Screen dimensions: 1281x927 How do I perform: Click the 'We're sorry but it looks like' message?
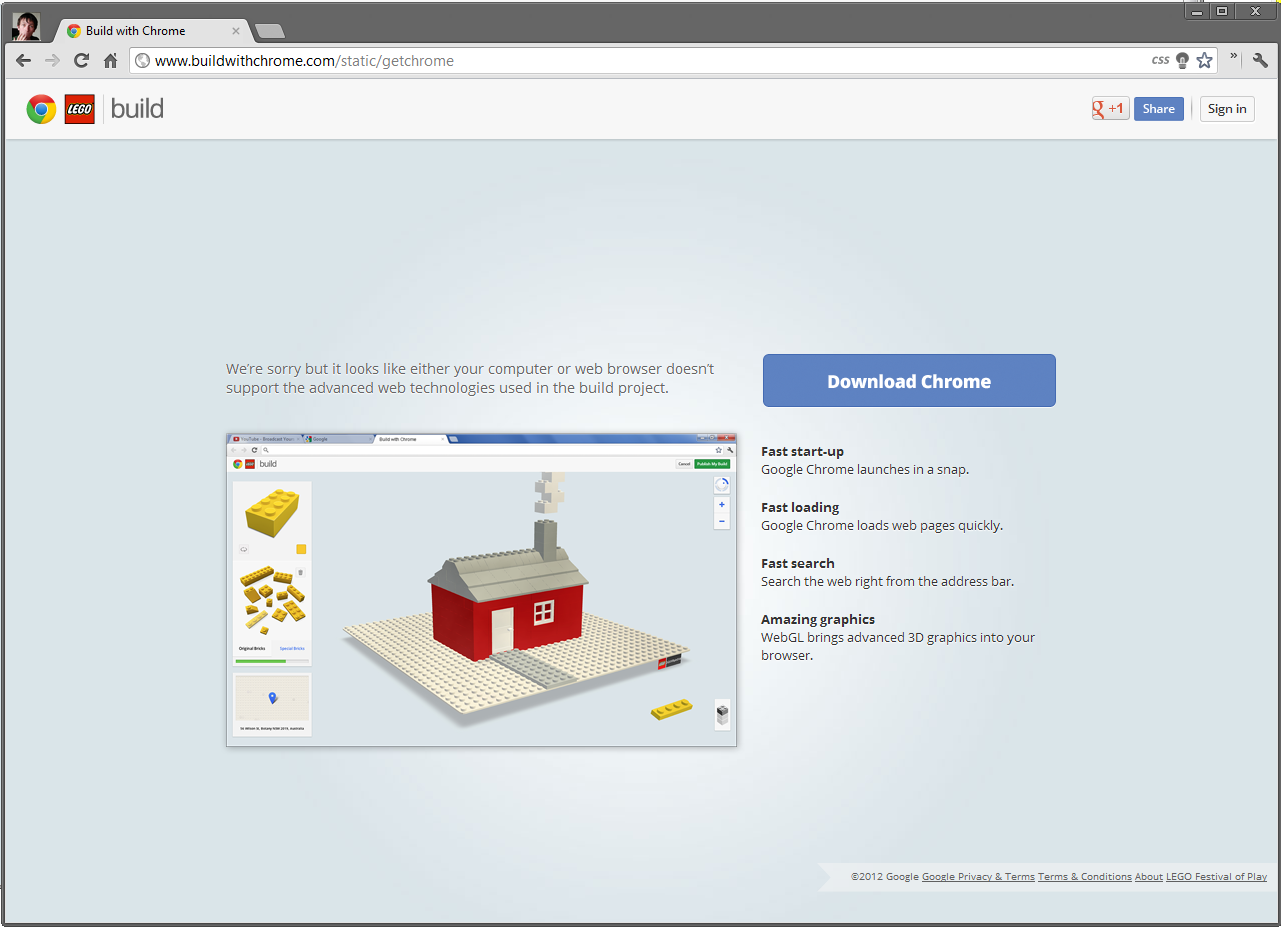coord(470,378)
